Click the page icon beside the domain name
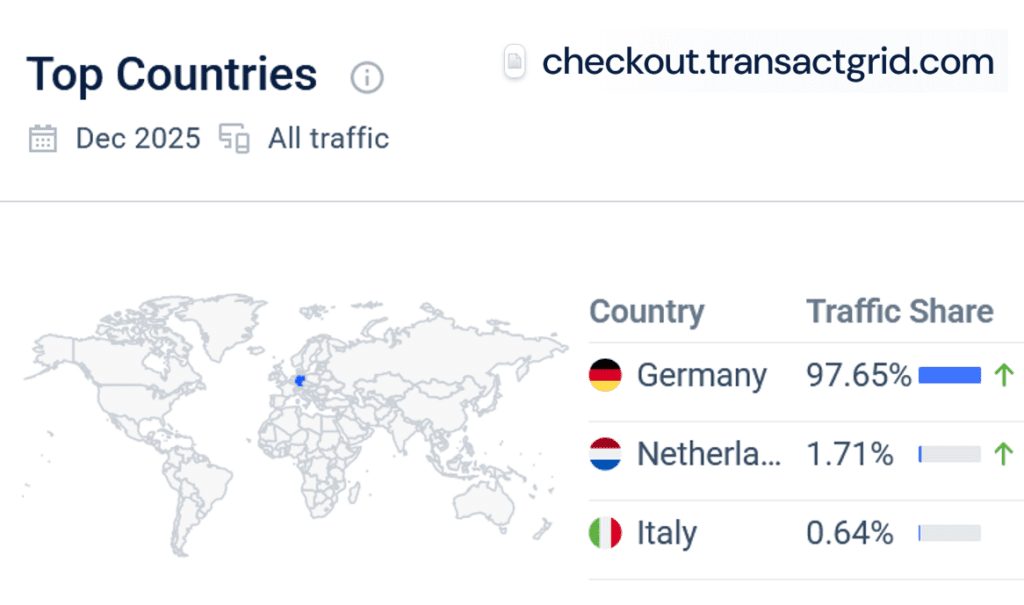 click(514, 62)
